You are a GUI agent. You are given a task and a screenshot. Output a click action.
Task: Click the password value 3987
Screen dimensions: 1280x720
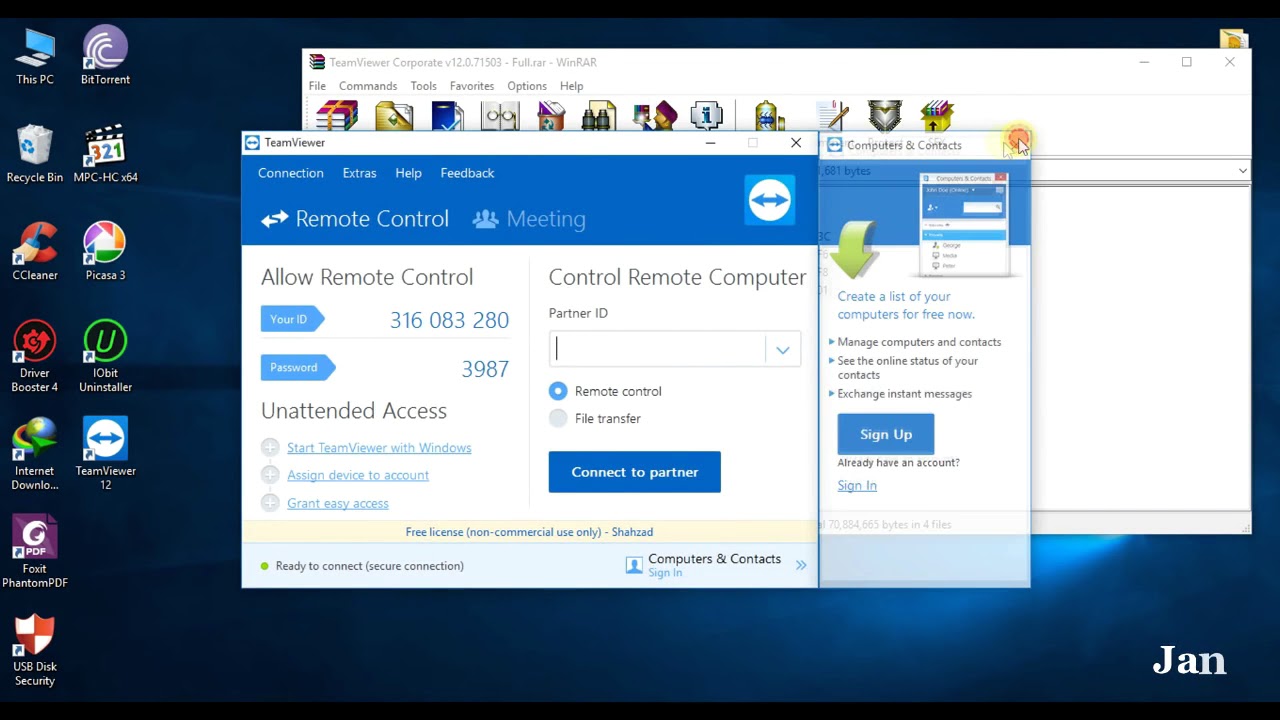coord(485,369)
